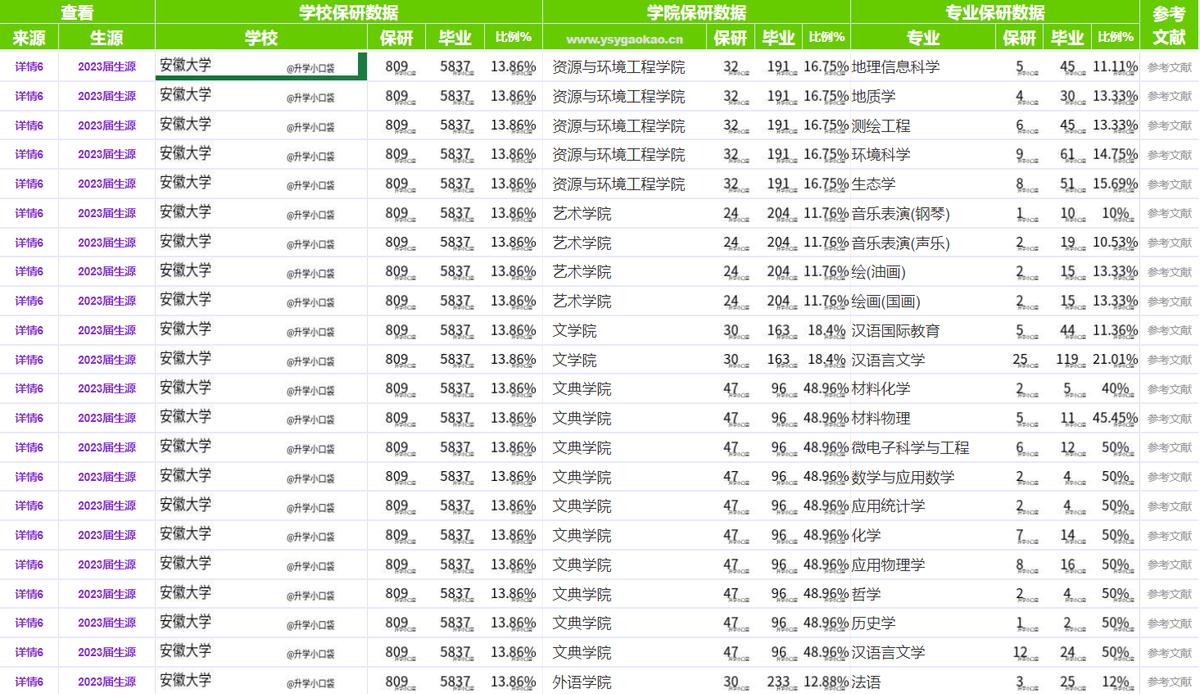Click the 学校保研数据 group header
Viewport: 1200px width, 694px height.
347,12
